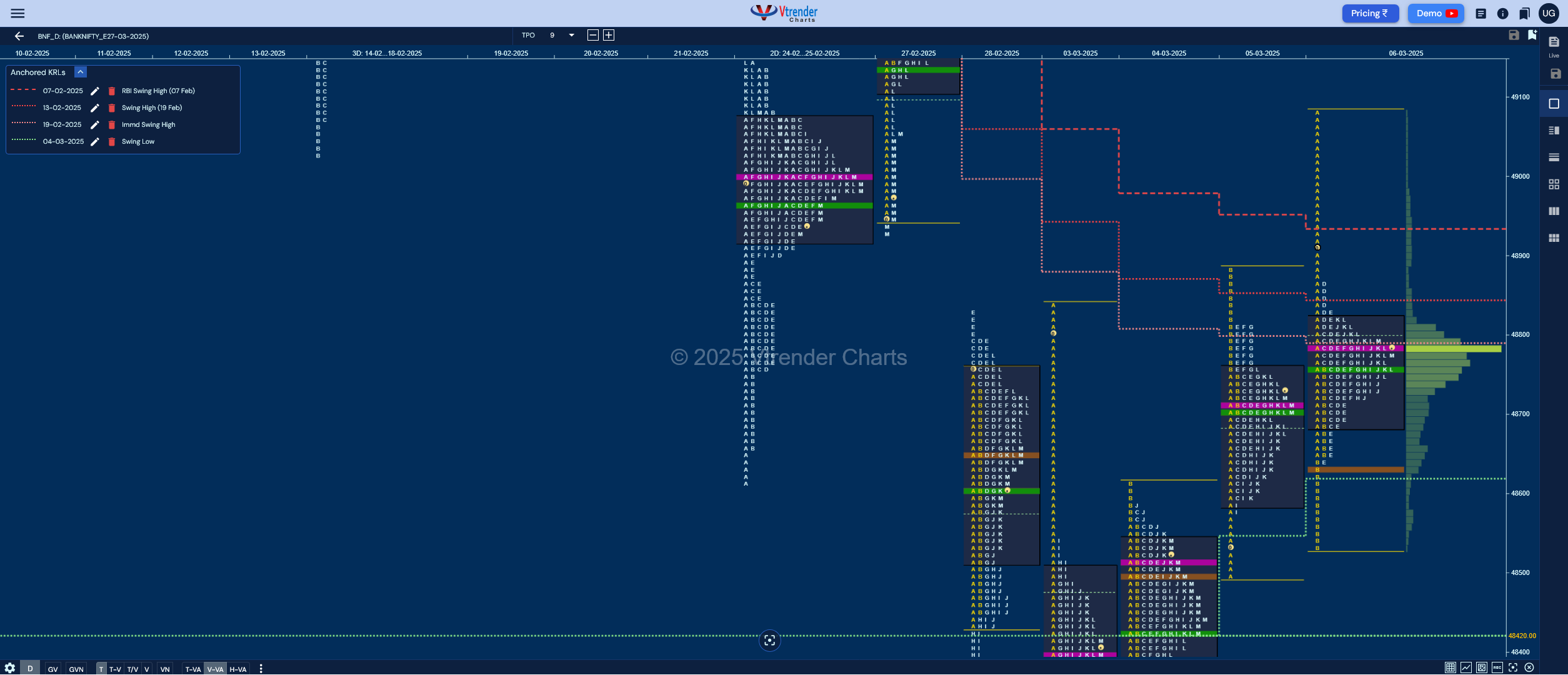Viewport: 1568px width, 675px height.
Task: Delete the RBI Swing High KRL
Action: [112, 91]
